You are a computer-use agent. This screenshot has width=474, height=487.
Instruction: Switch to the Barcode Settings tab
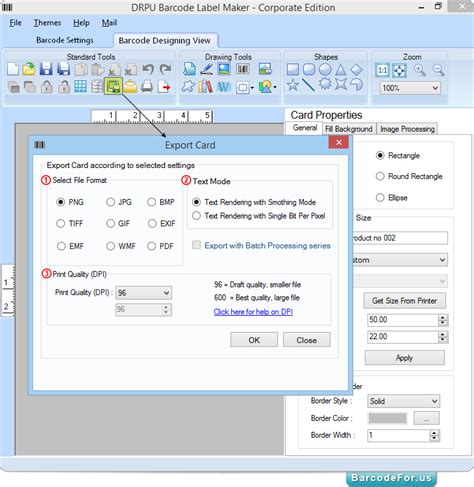pos(65,40)
